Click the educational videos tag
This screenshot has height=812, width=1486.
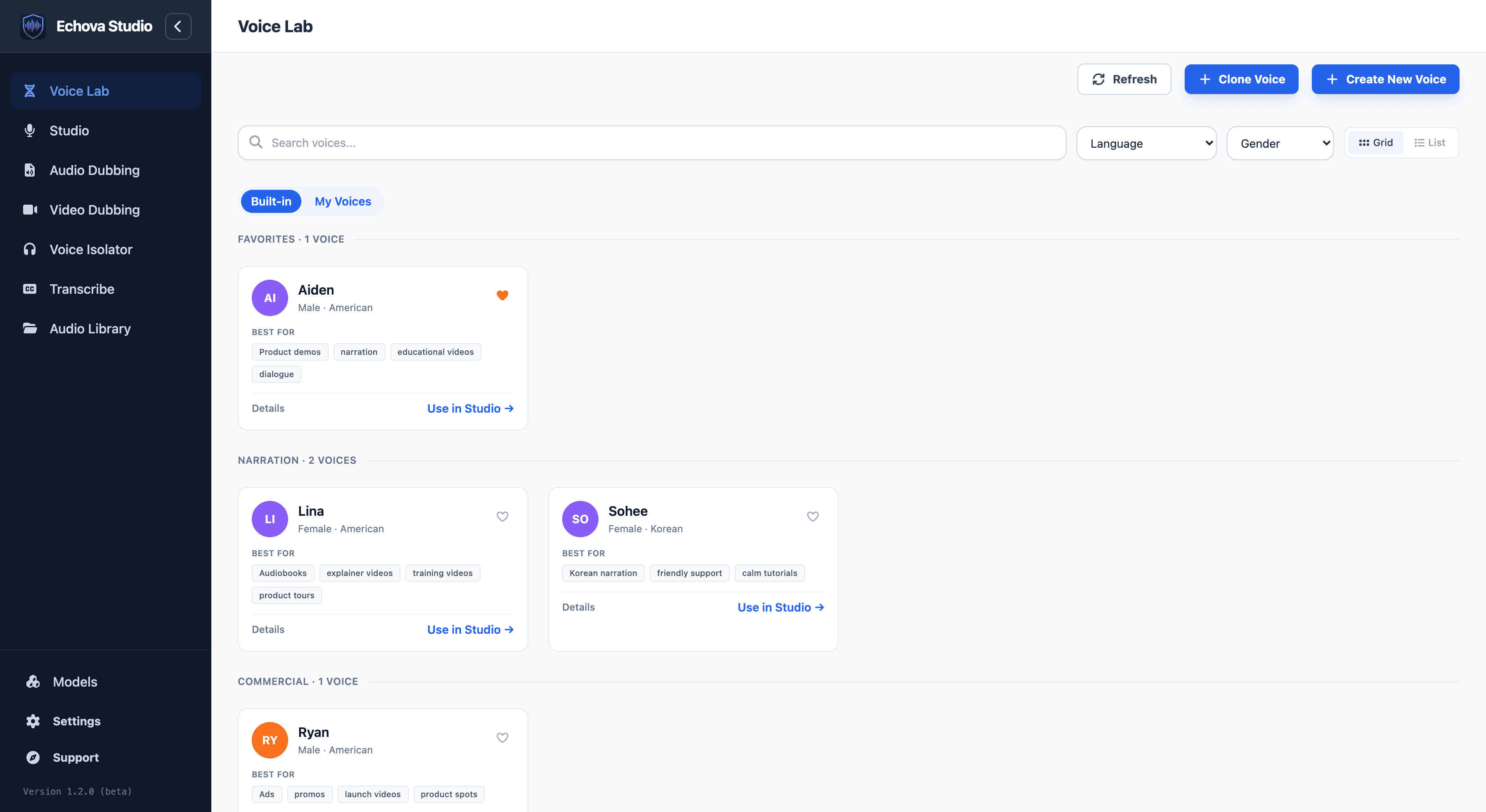[x=435, y=352]
